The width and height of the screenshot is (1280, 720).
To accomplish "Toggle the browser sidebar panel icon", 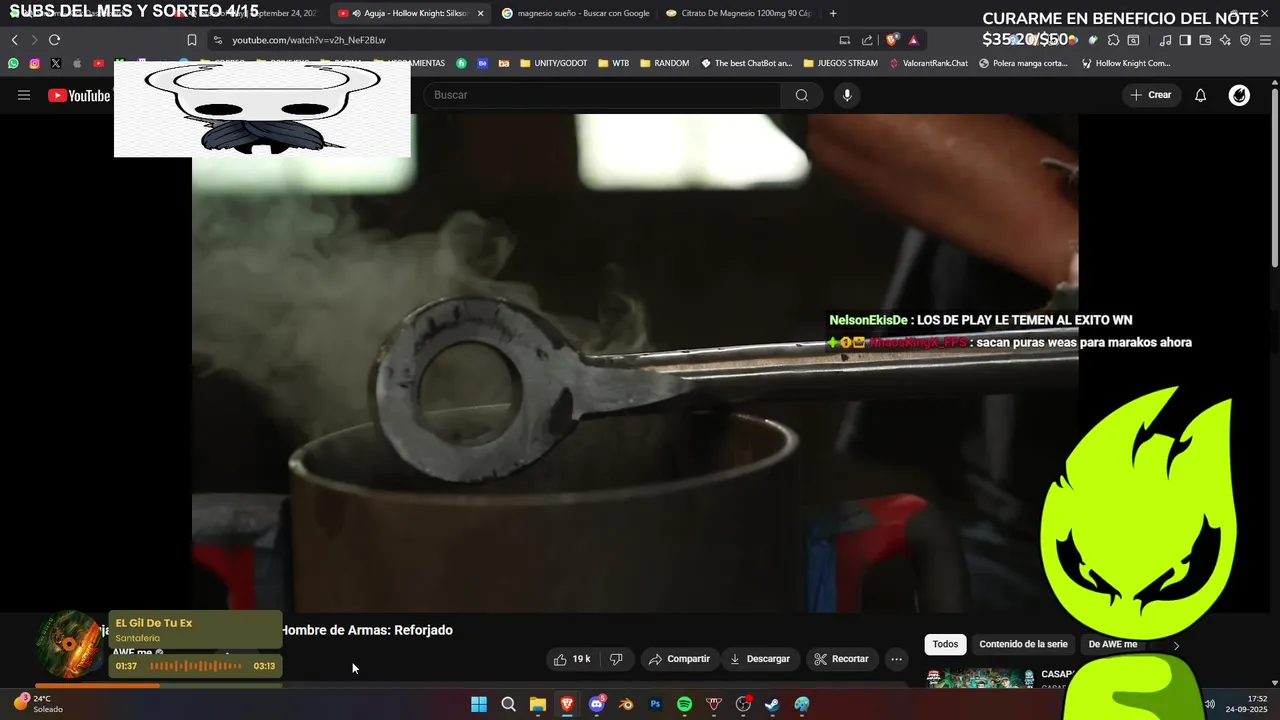I will pyautogui.click(x=1185, y=40).
